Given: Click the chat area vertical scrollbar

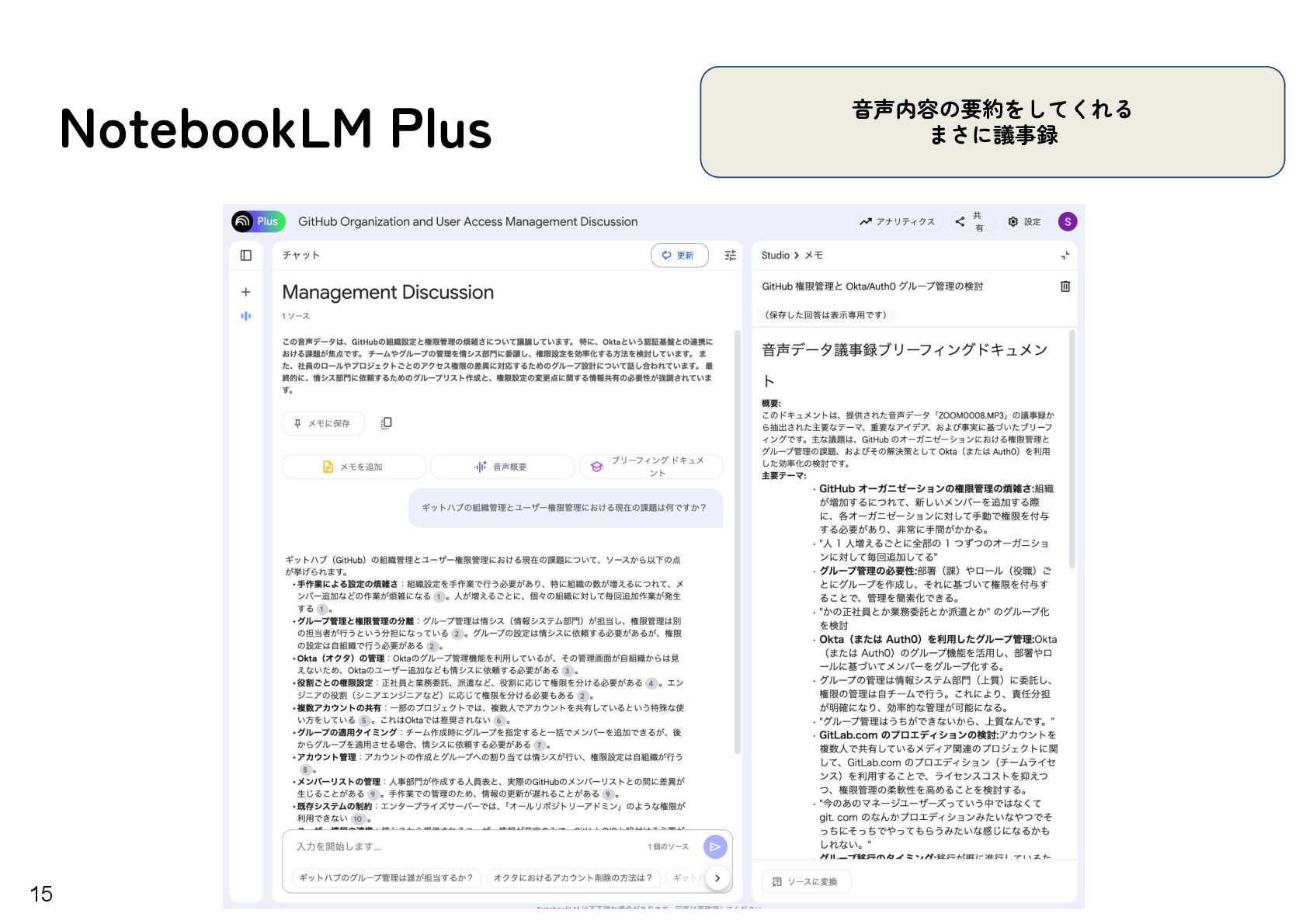Looking at the screenshot, I should [x=738, y=540].
